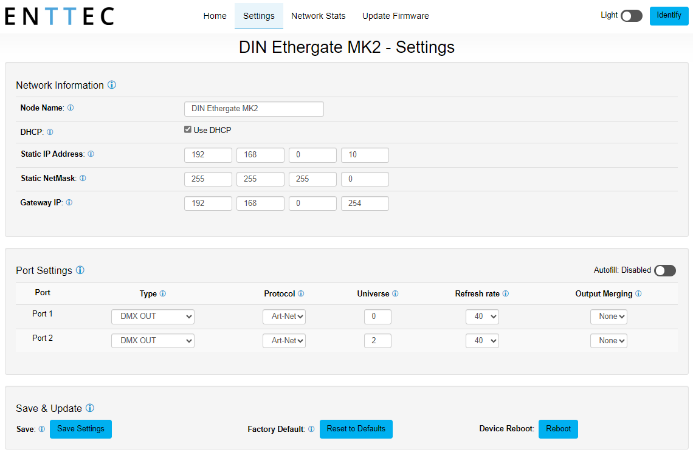Click the Network Information info icon

click(112, 85)
